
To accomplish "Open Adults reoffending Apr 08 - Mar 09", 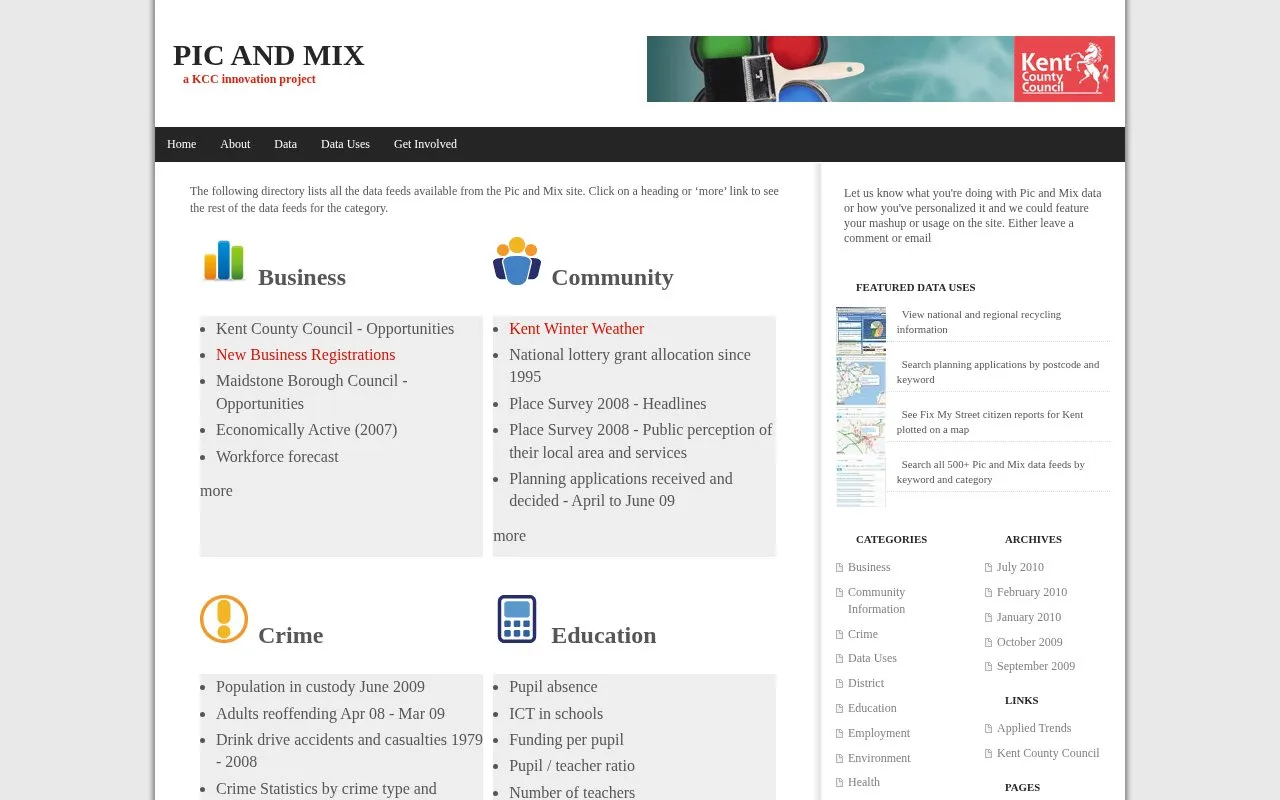I will point(330,714).
